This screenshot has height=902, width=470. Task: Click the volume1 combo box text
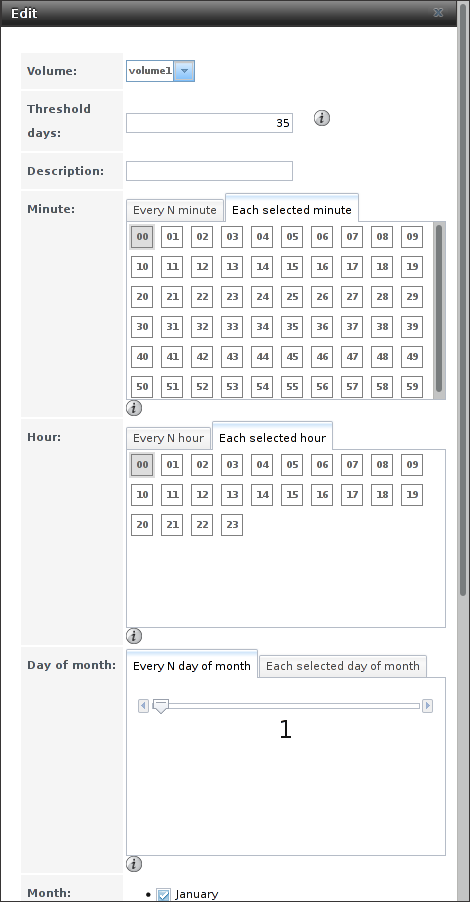(x=150, y=71)
